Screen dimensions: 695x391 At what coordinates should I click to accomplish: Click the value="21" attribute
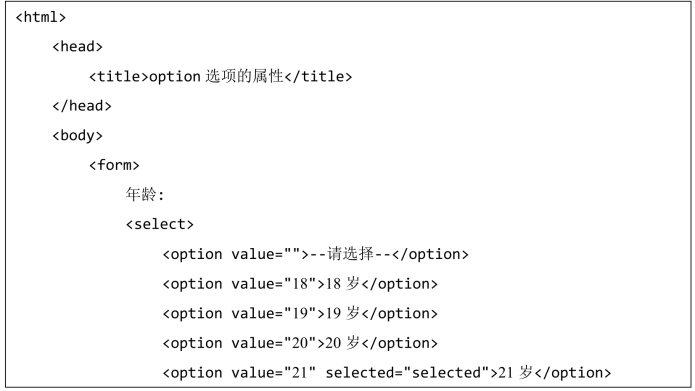pos(273,373)
